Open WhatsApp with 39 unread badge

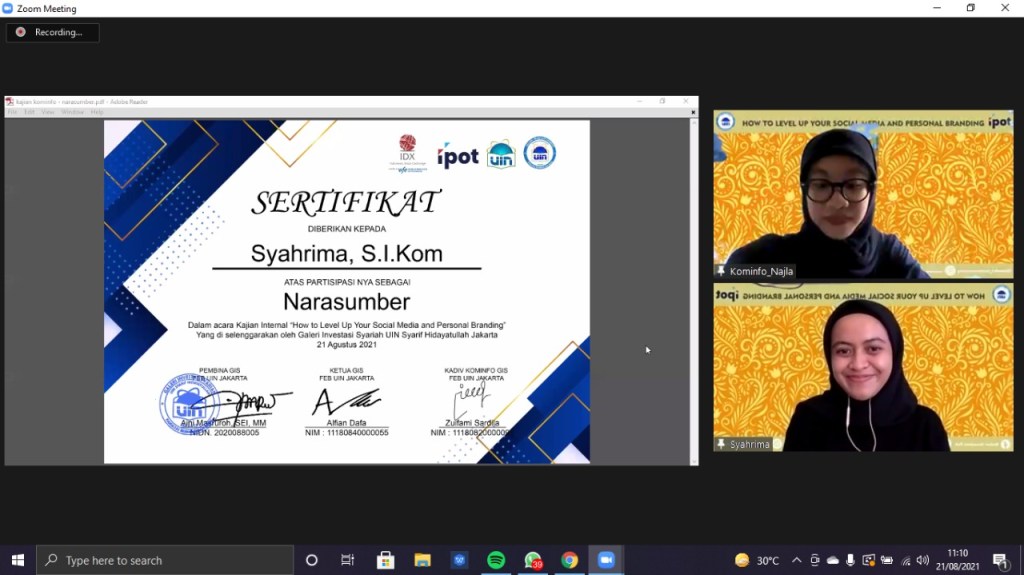[533, 560]
